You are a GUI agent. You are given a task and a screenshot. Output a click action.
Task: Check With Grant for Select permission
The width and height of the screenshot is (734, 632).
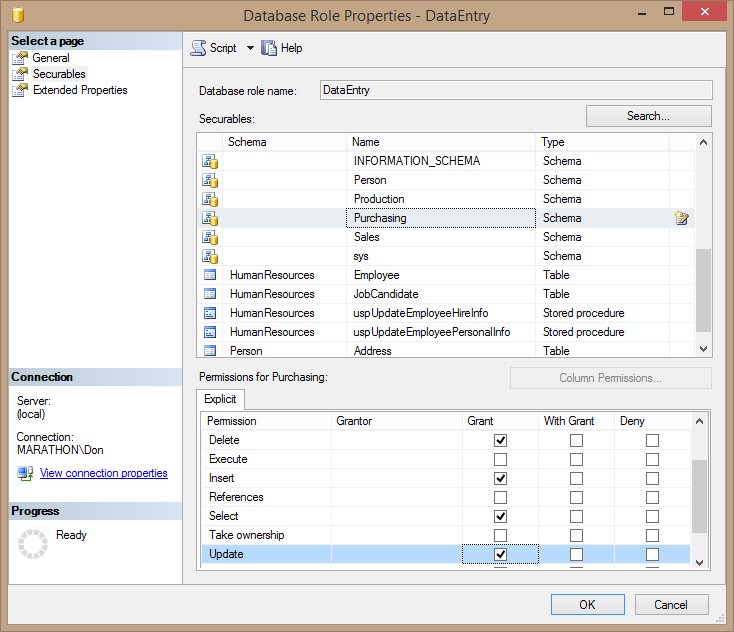click(x=576, y=516)
